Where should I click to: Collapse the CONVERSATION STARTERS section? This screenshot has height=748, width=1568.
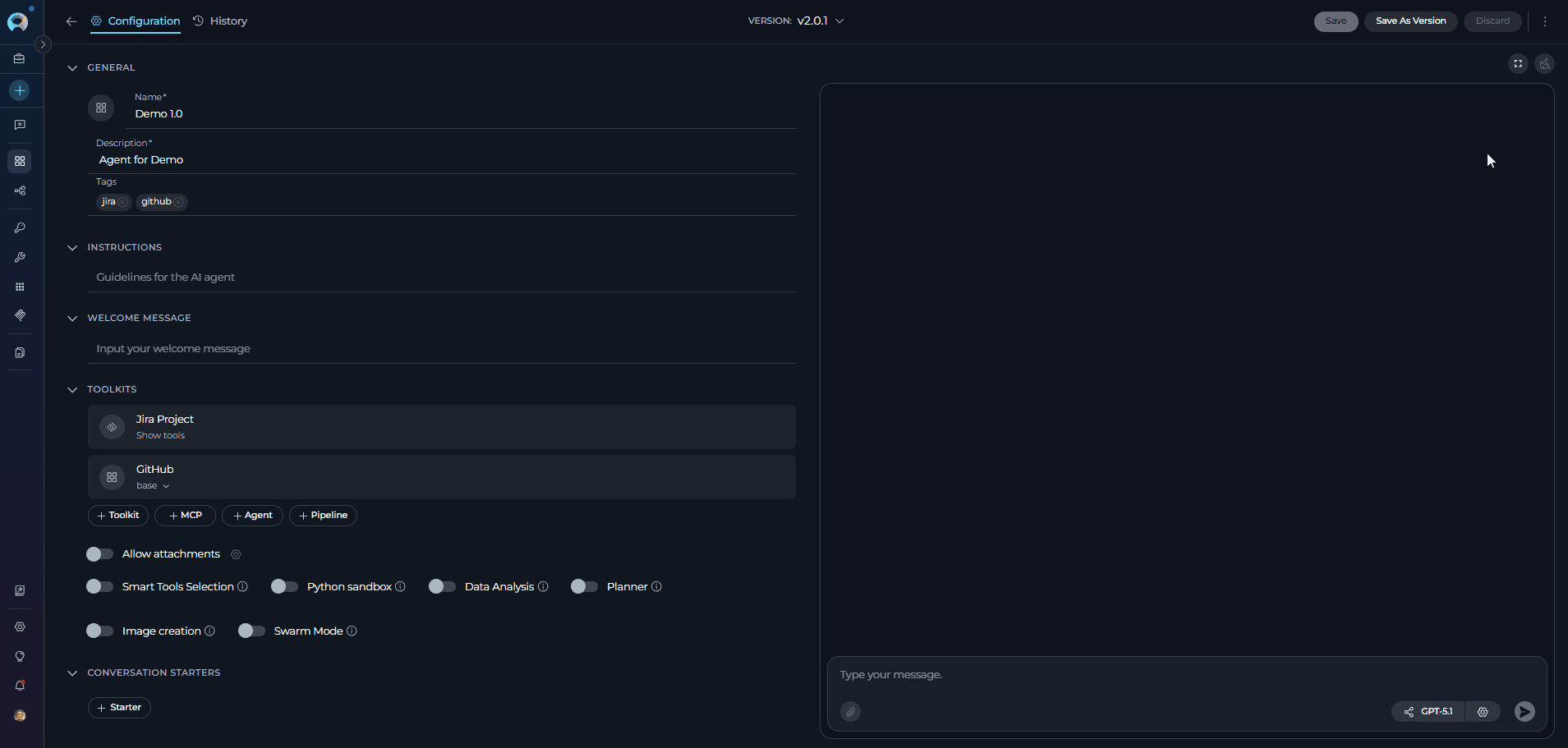pos(72,673)
